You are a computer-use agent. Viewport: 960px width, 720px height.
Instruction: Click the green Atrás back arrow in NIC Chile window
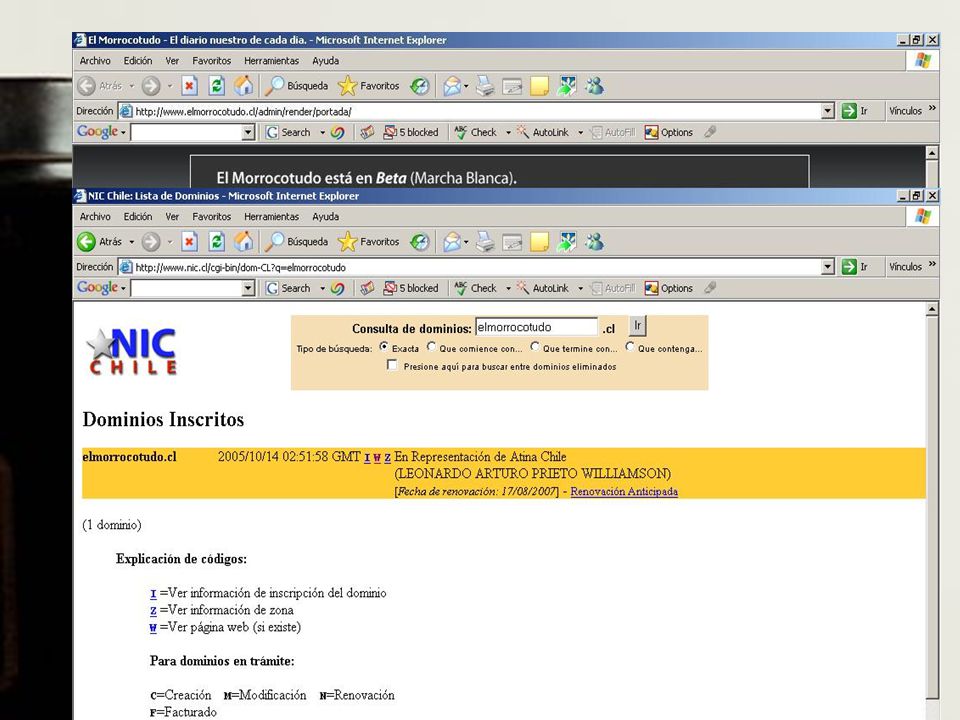(86, 242)
